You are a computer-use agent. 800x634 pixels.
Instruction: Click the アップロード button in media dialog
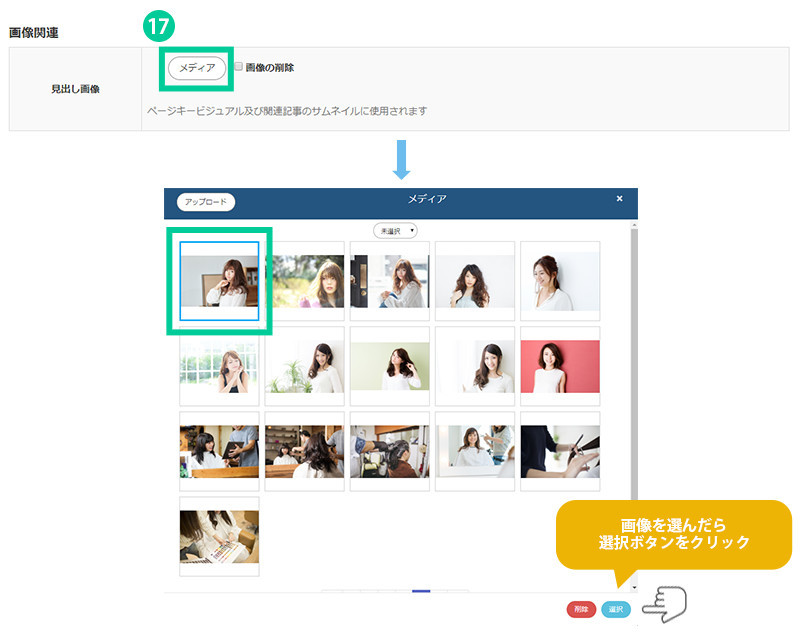206,202
